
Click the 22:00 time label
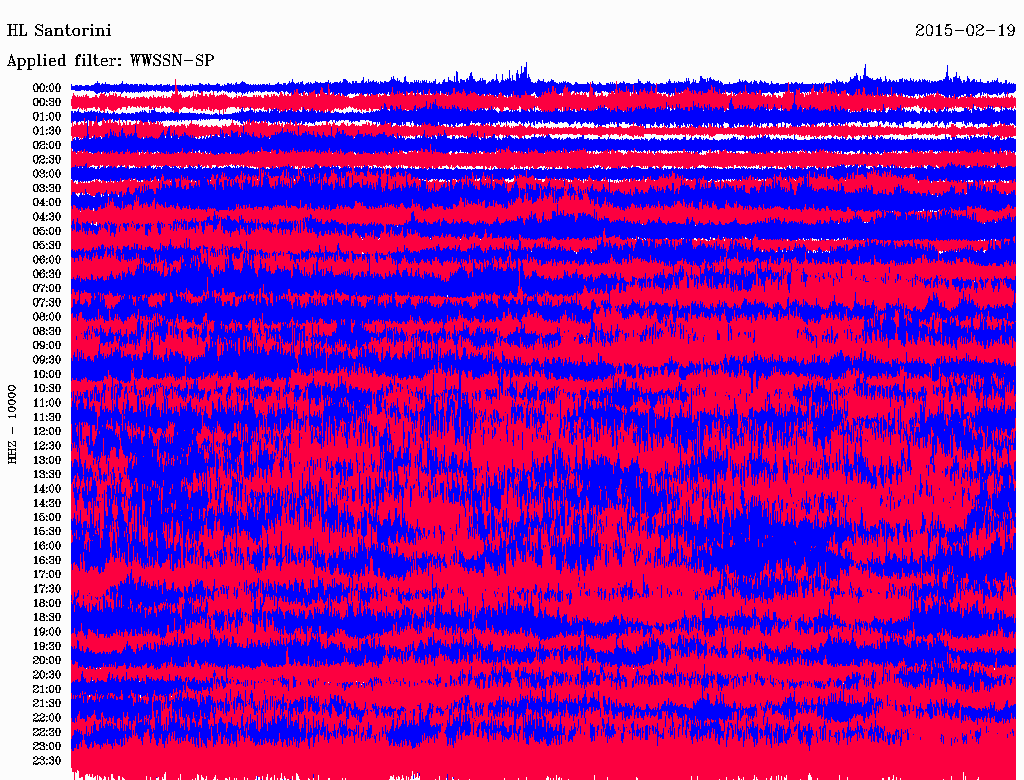(46, 718)
